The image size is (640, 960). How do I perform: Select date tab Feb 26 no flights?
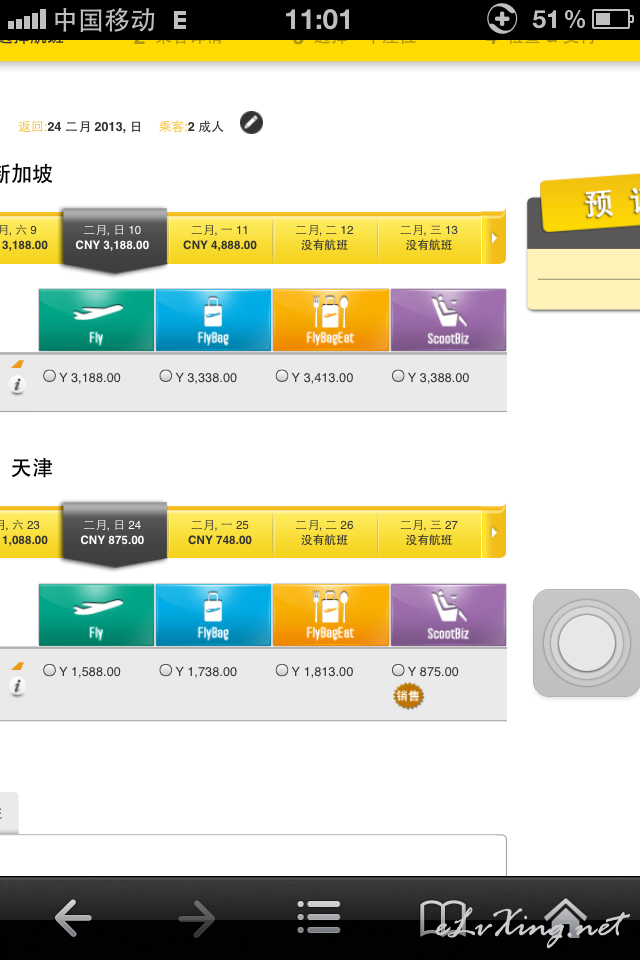325,532
